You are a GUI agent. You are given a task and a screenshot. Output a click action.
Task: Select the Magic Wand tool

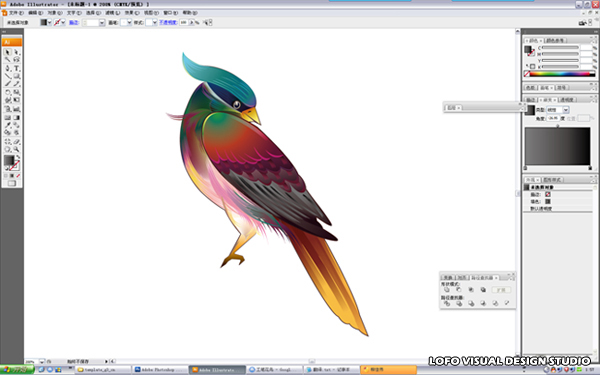(x=8, y=60)
